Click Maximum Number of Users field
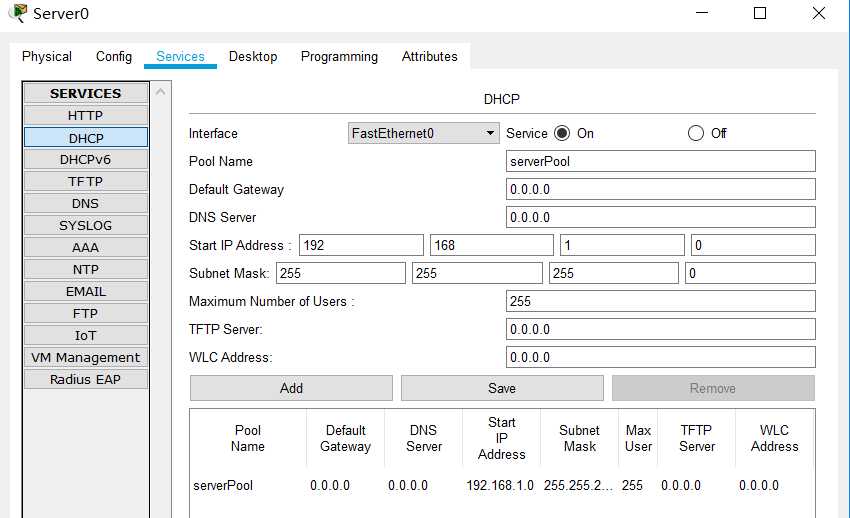The width and height of the screenshot is (850, 518). [660, 301]
